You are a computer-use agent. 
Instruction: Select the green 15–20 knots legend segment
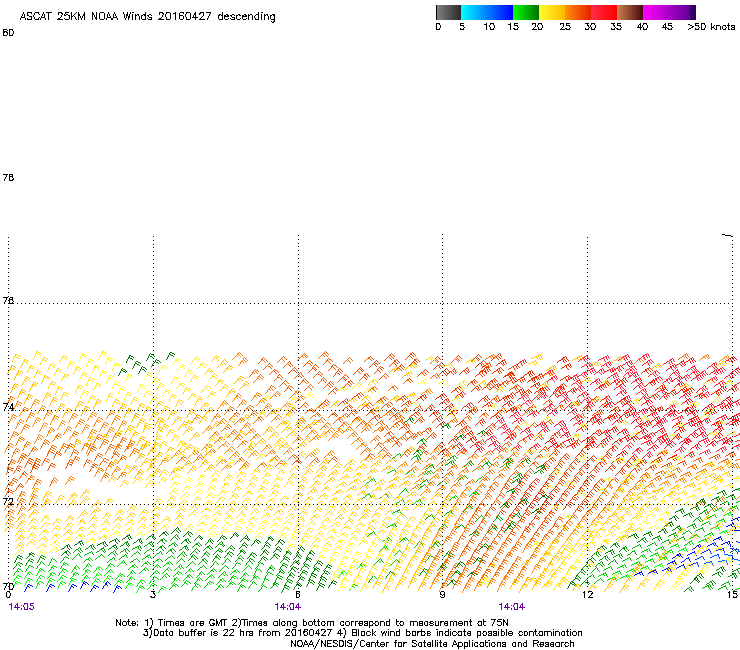pos(526,12)
